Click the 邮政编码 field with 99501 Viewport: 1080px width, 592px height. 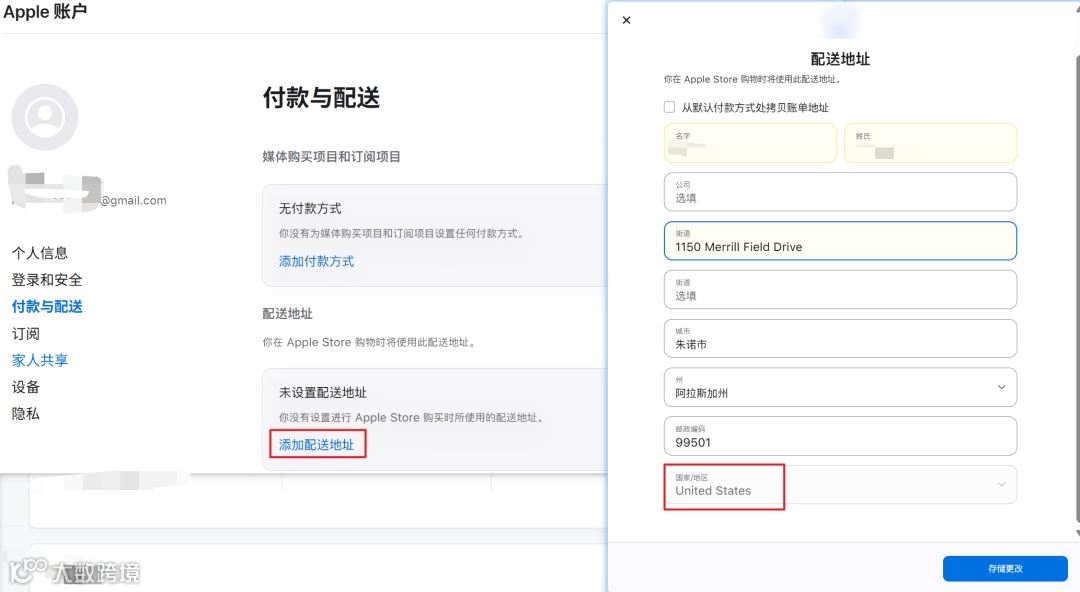pyautogui.click(x=840, y=436)
